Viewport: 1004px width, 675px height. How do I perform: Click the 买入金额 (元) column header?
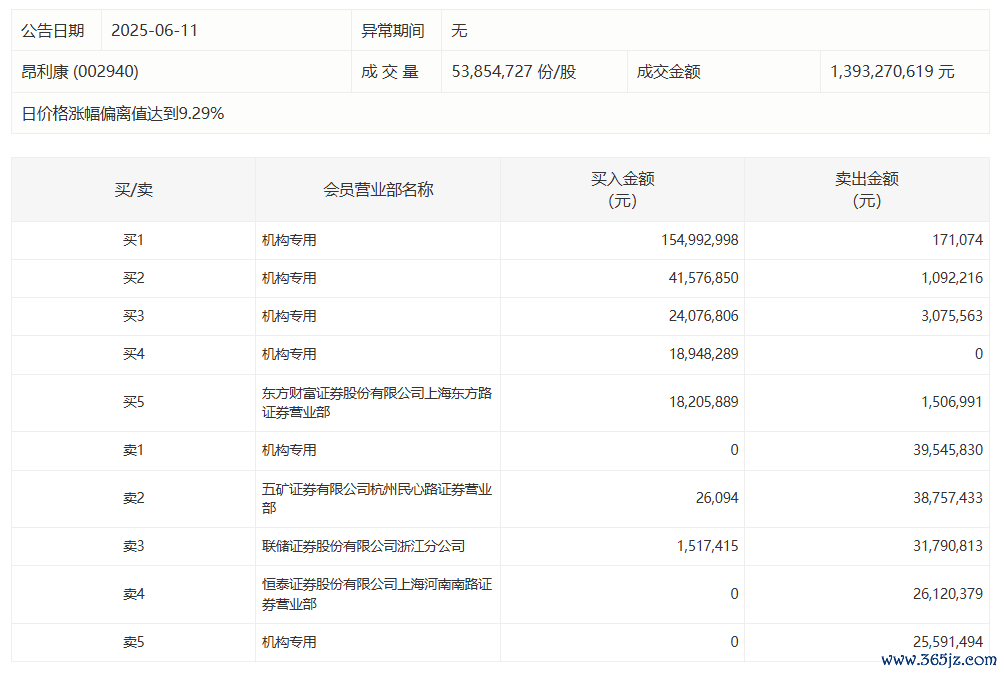tap(622, 190)
